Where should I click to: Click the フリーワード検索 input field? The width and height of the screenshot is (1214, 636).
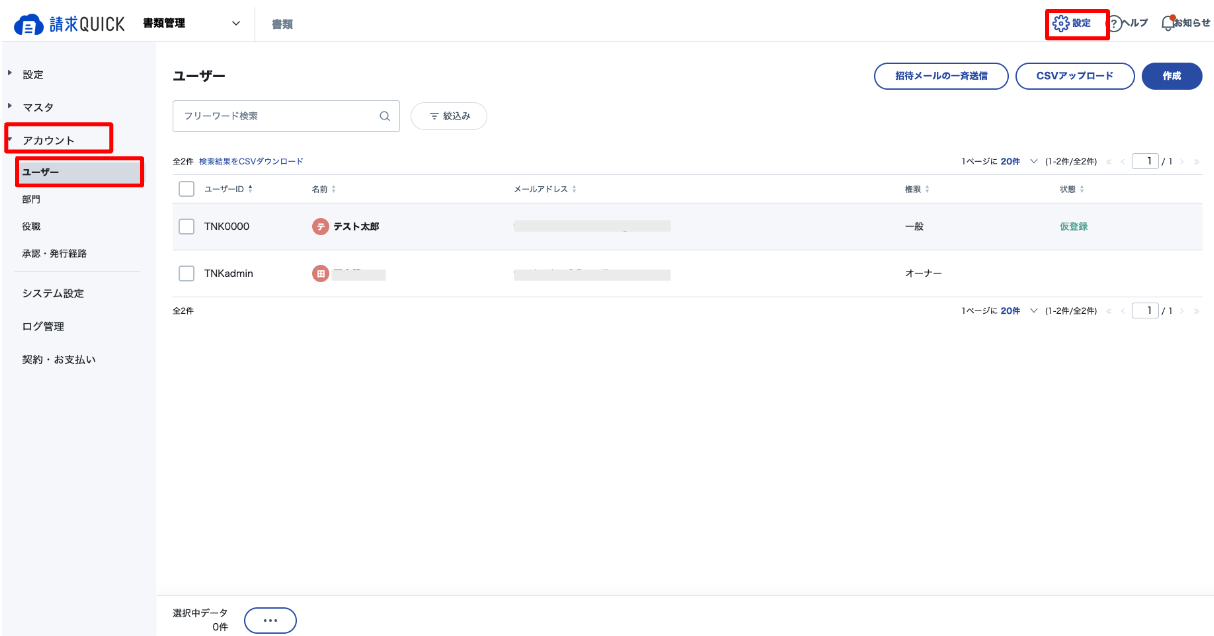[x=286, y=116]
